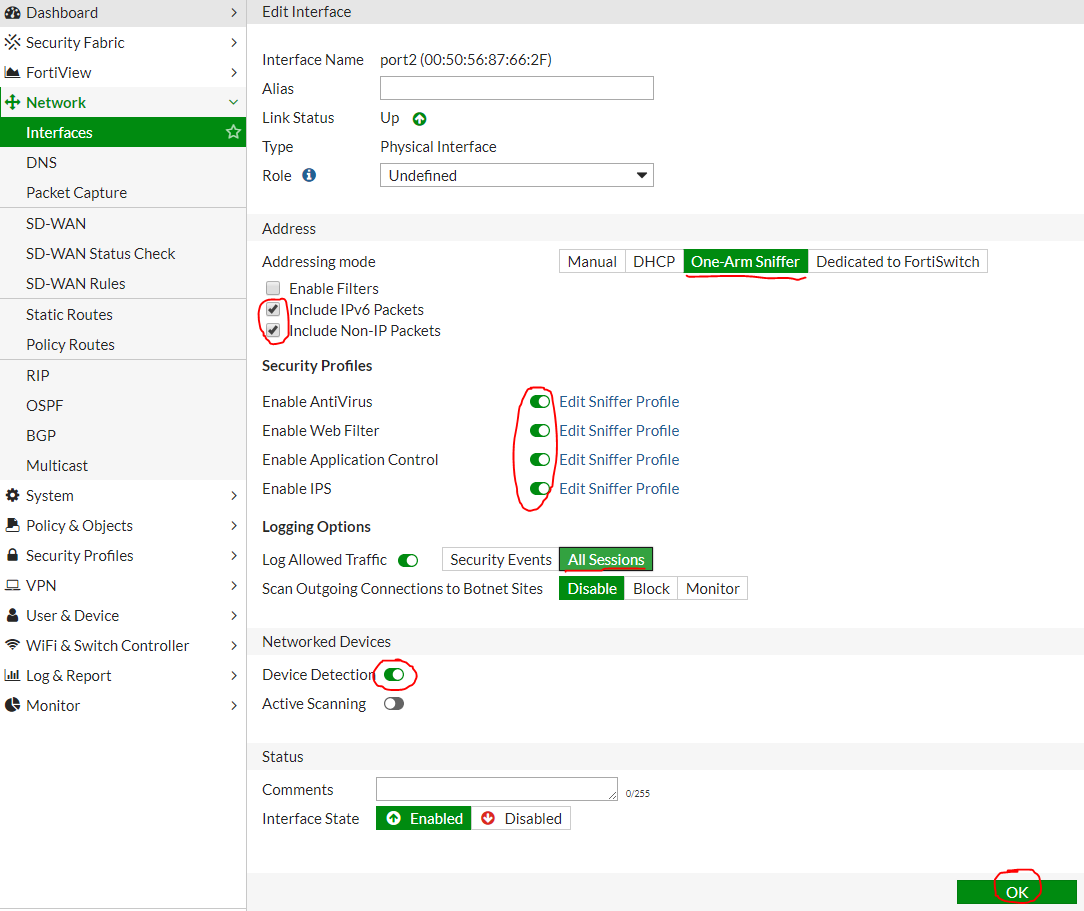Click the System gear icon
This screenshot has height=911, width=1084.
point(12,495)
